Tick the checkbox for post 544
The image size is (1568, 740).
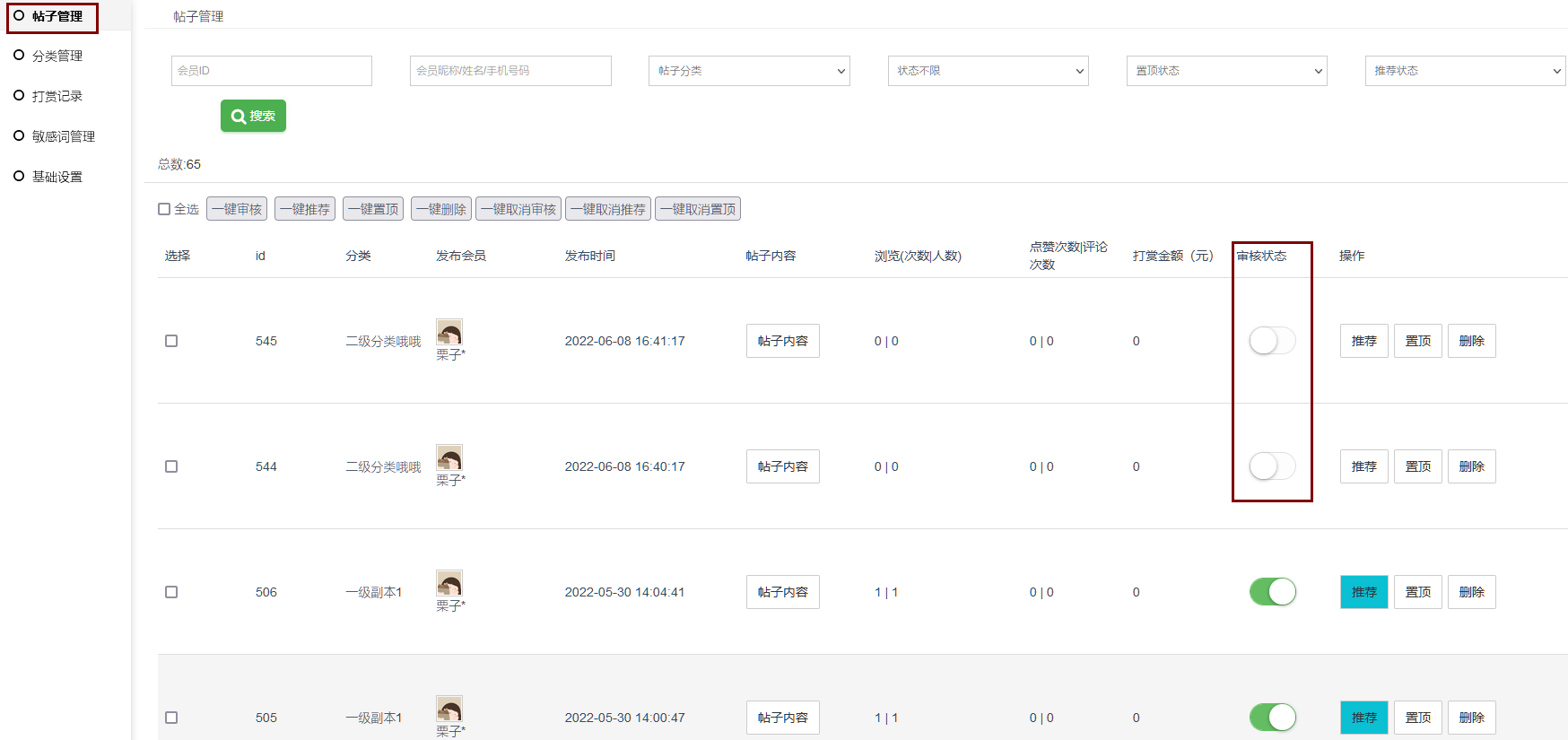coord(171,466)
